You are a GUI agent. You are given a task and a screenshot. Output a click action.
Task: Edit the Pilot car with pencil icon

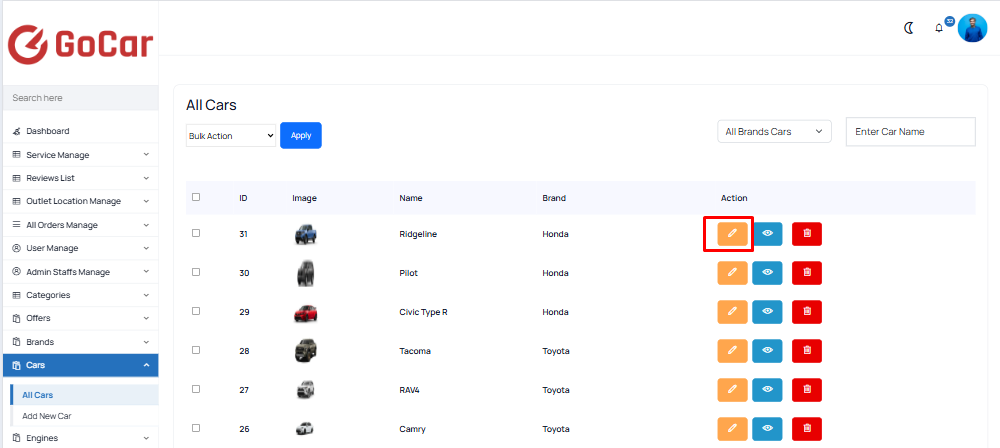[x=732, y=273]
